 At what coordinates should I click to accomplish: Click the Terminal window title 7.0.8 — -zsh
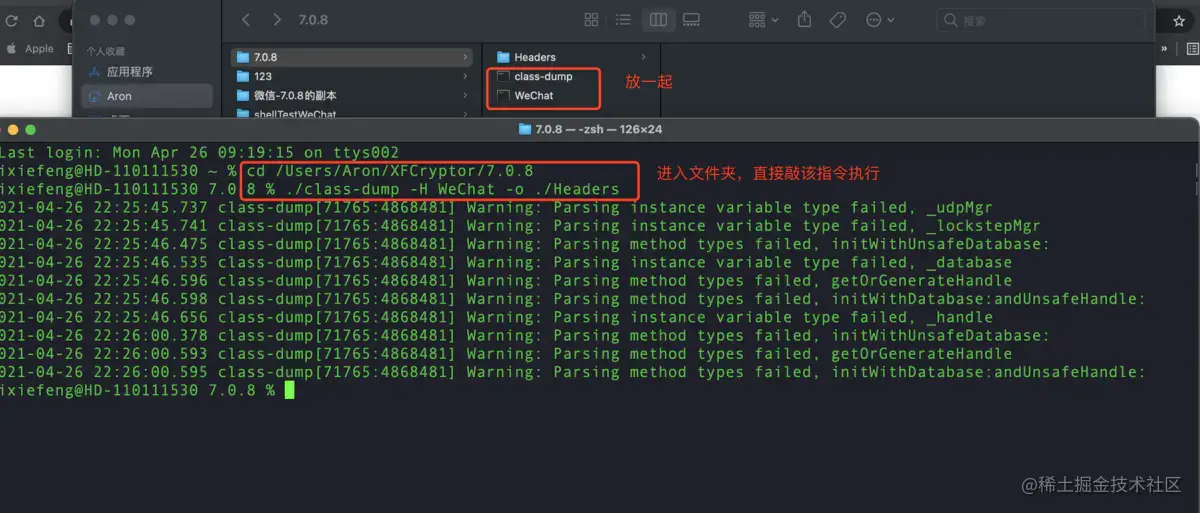click(x=599, y=129)
